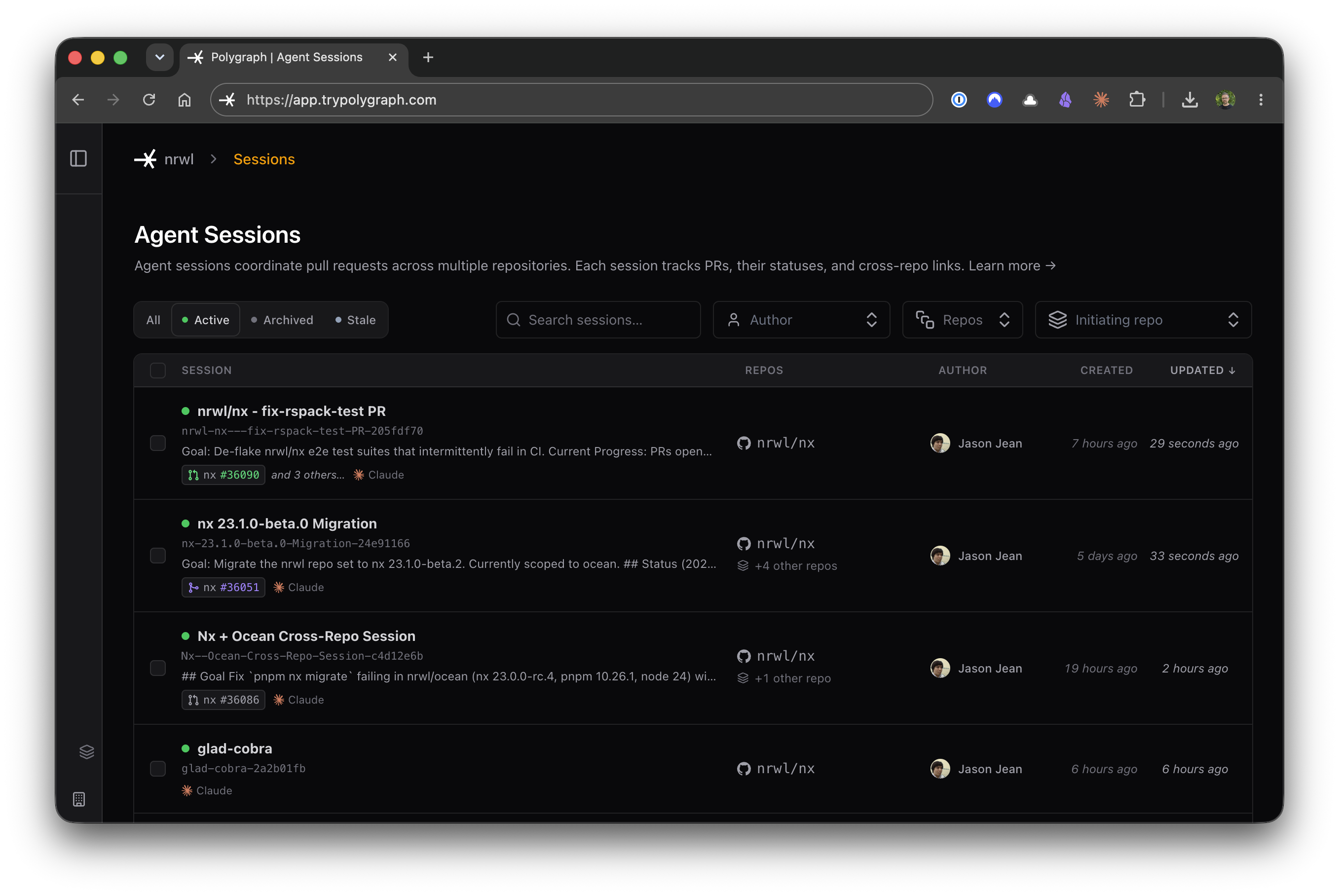Select the nx 23.1.0-beta.0 Migration checkbox
This screenshot has width=1339, height=896.
pyautogui.click(x=158, y=556)
